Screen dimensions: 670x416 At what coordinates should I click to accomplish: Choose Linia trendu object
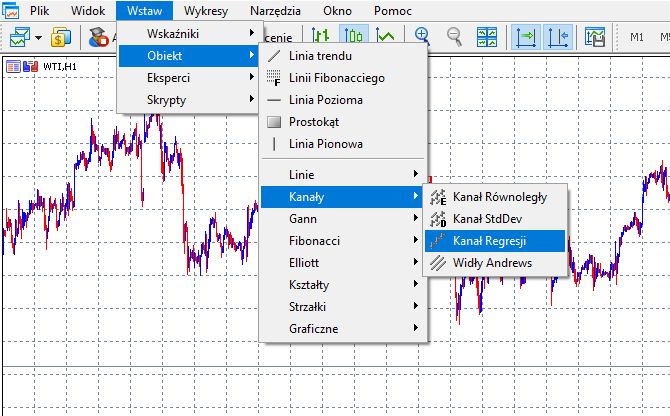coord(343,56)
